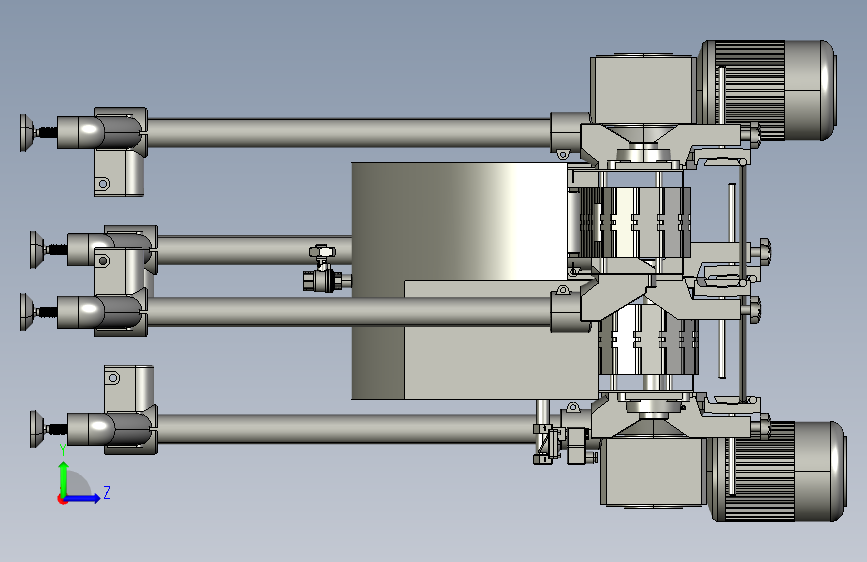Select the upper ribbed roller drum
Screen dimensions: 867x562
coord(635,222)
